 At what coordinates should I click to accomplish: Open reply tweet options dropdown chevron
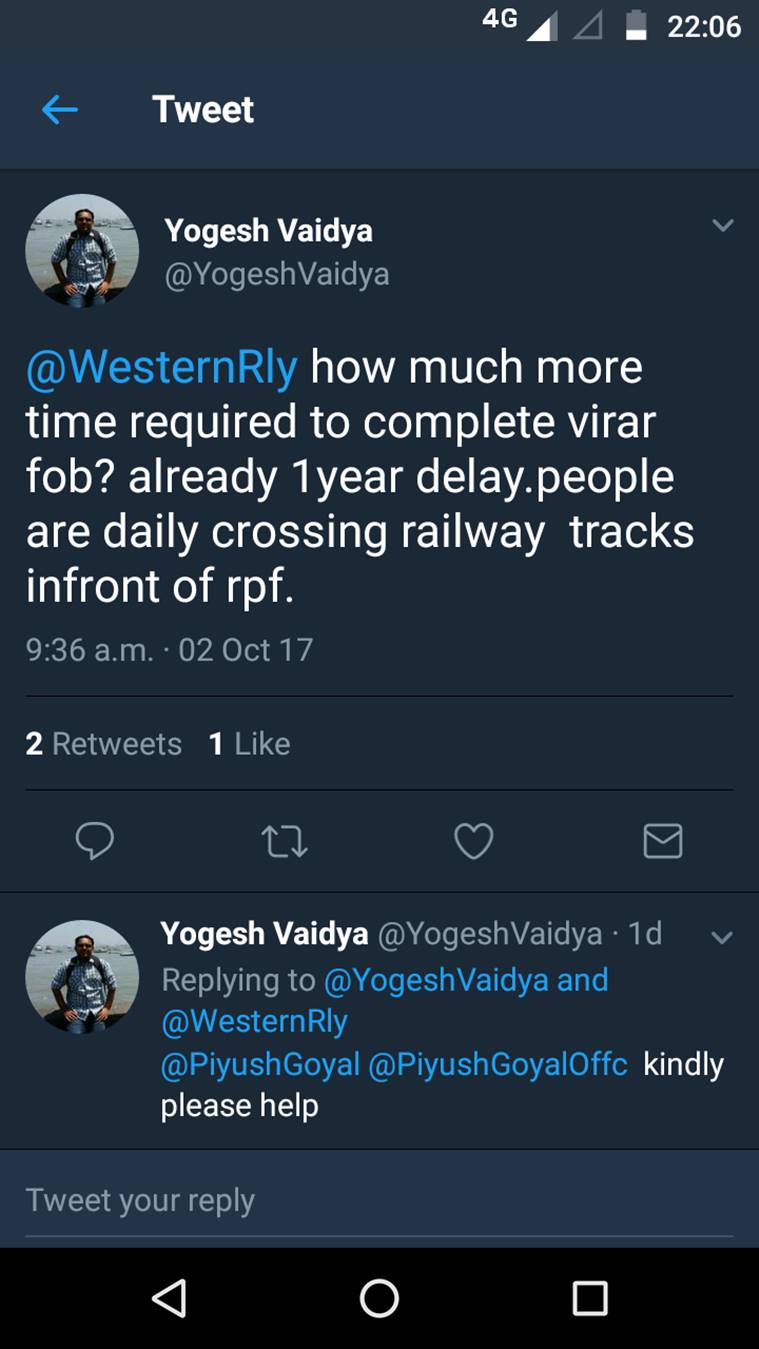pyautogui.click(x=721, y=937)
